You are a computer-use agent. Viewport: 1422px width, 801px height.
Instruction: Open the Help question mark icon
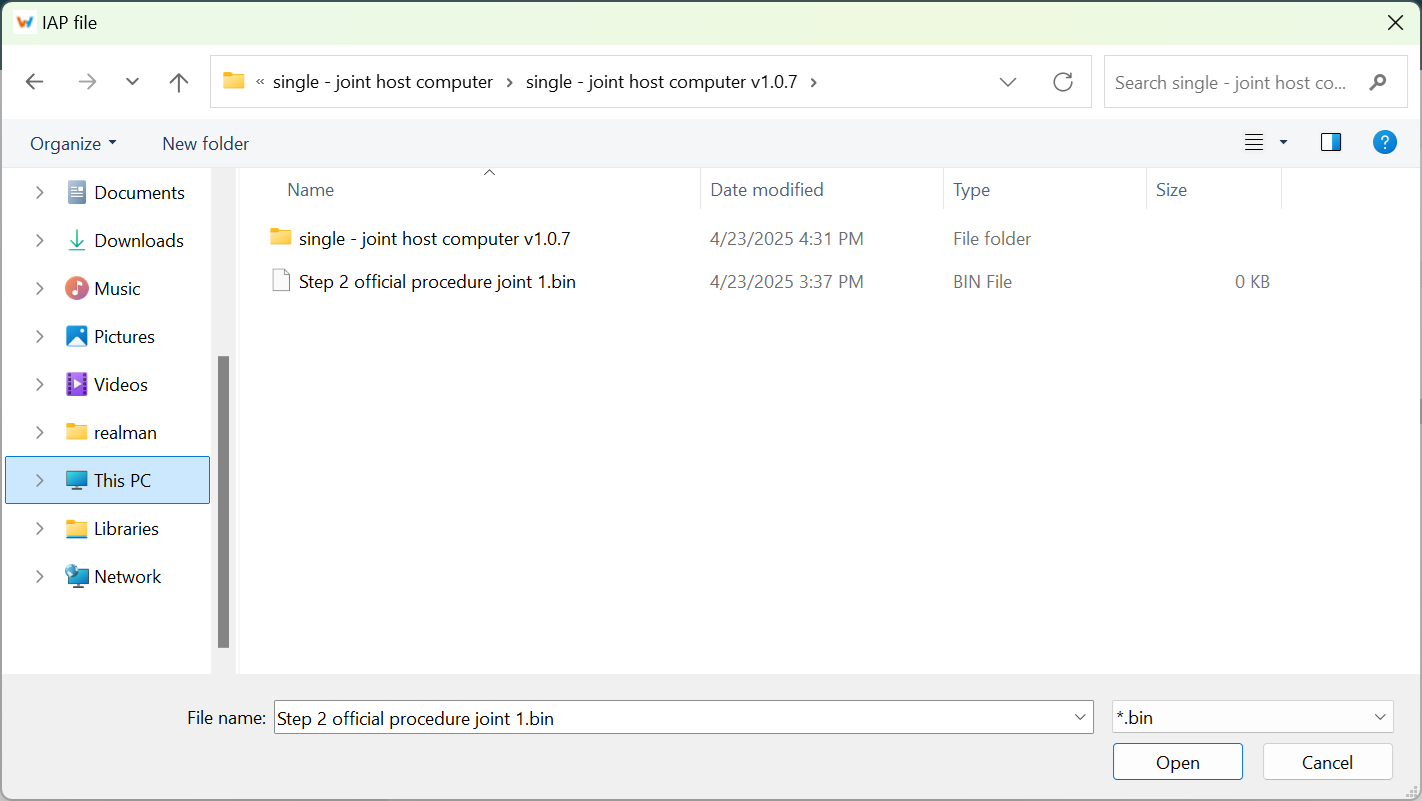click(1384, 143)
